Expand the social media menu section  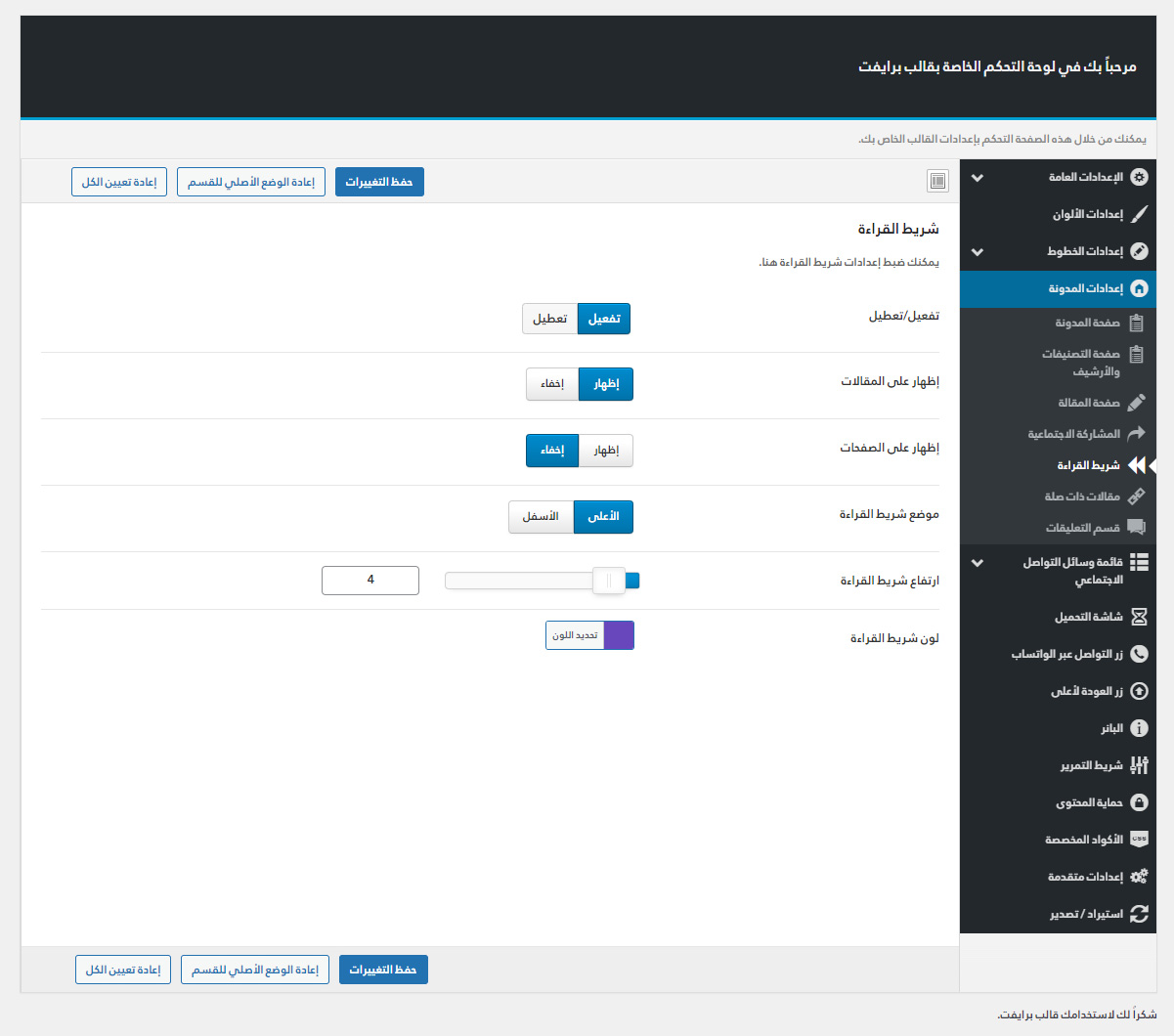pyautogui.click(x=977, y=563)
